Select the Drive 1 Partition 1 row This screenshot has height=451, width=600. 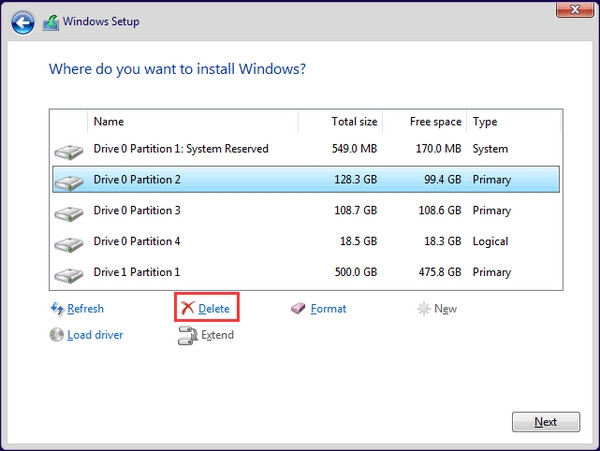pos(306,272)
